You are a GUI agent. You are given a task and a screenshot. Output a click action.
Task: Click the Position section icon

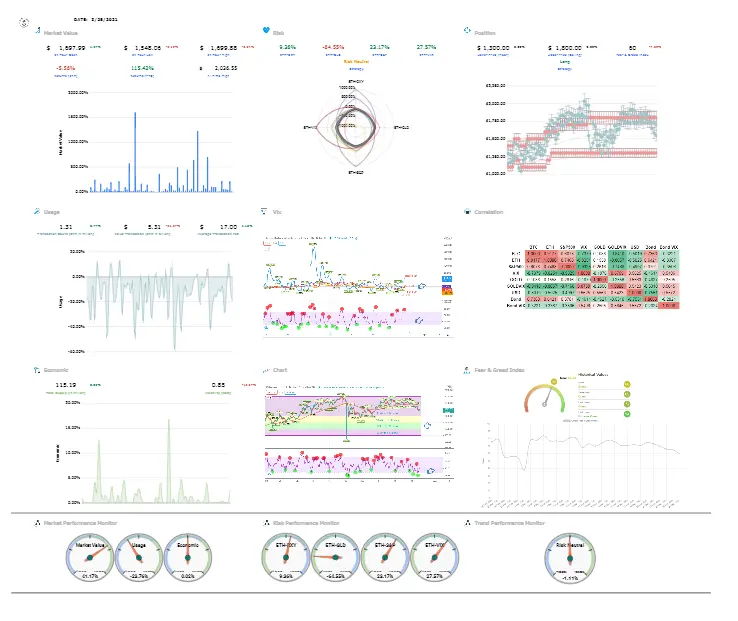click(467, 30)
